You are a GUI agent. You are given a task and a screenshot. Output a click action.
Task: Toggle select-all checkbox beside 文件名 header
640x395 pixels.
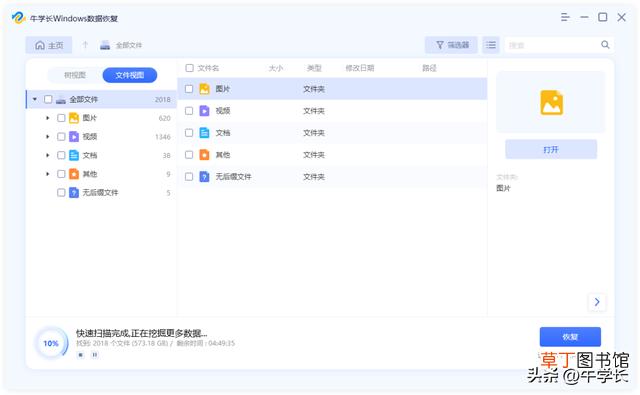tap(189, 68)
